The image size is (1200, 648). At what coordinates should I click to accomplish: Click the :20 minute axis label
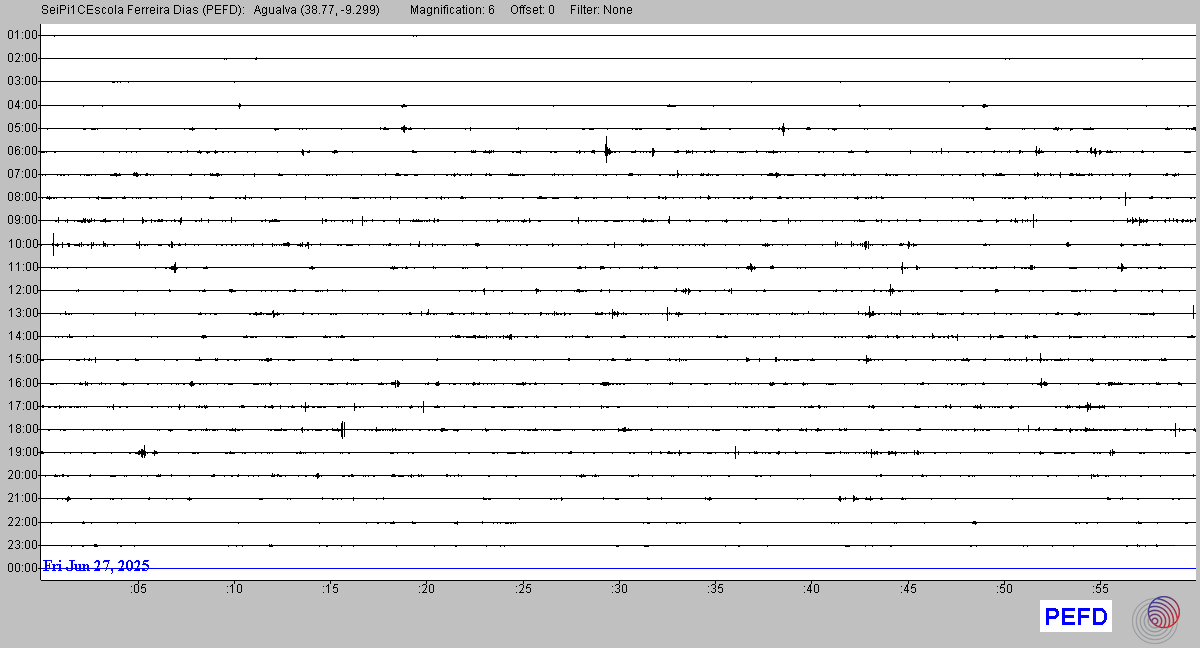[427, 589]
